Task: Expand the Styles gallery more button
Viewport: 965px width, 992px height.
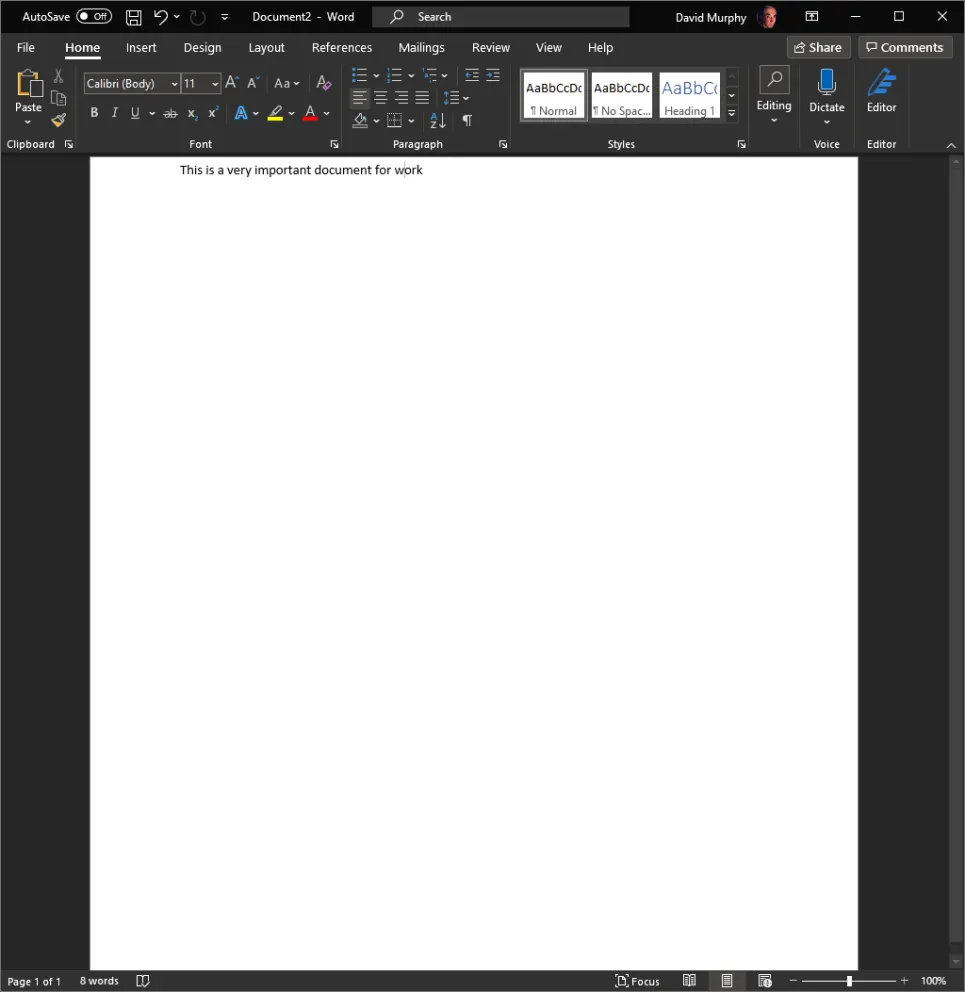Action: coord(732,113)
